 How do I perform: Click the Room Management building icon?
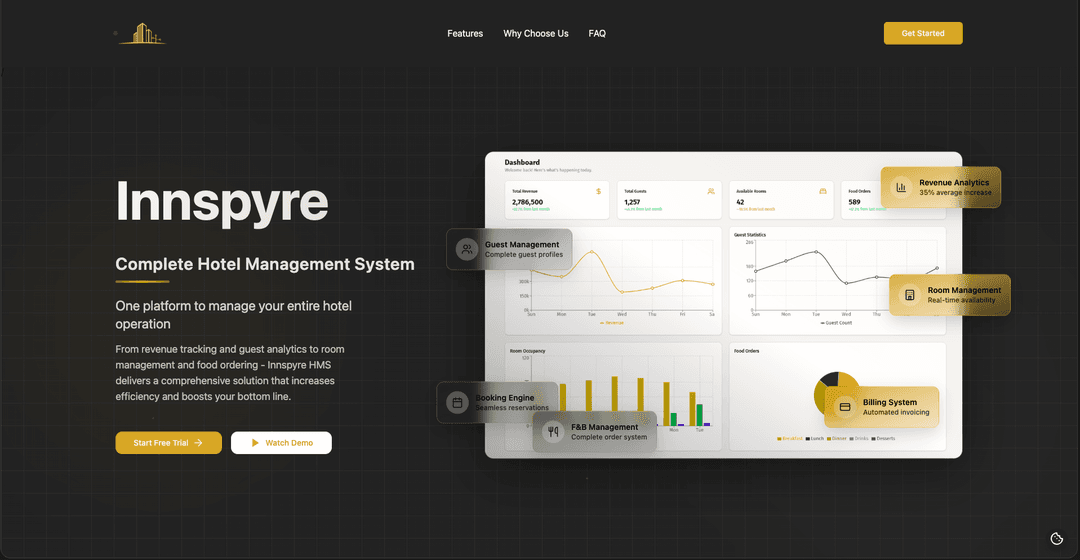909,295
